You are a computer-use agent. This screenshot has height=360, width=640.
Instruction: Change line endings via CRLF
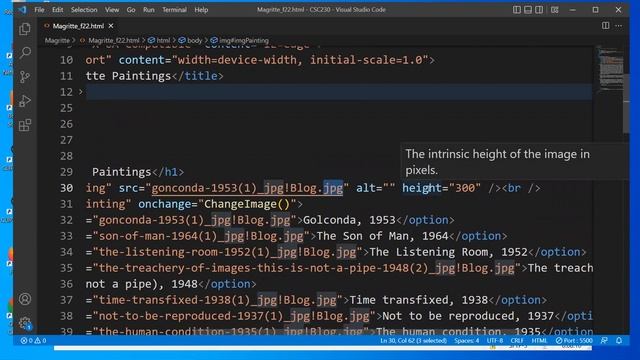coord(517,340)
